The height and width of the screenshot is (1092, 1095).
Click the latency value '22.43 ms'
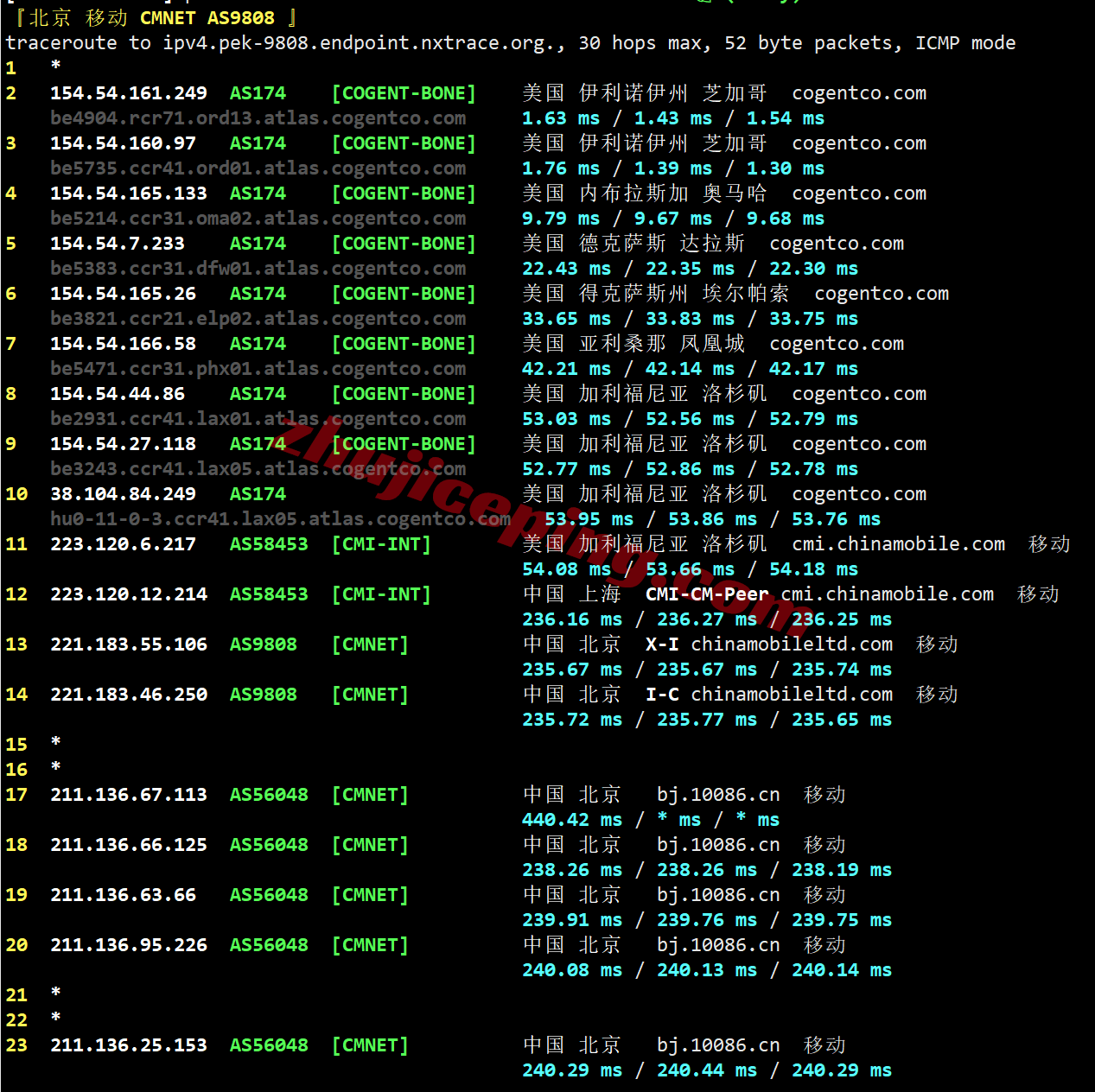coord(567,269)
